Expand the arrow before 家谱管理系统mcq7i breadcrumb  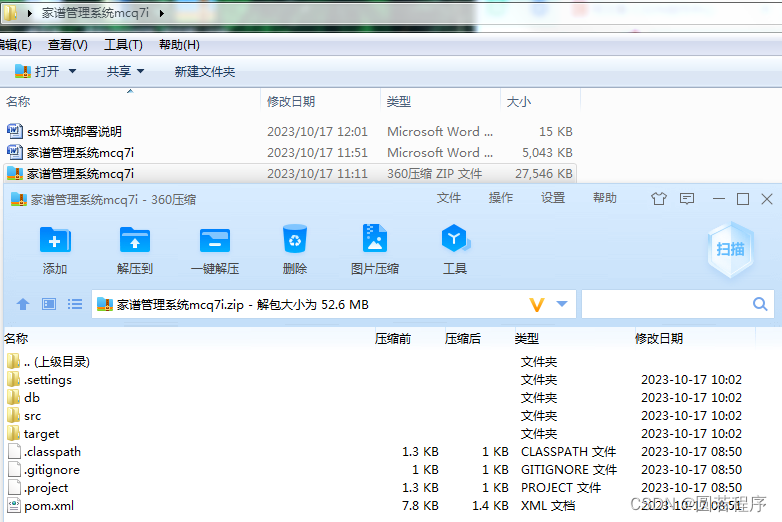(30, 13)
